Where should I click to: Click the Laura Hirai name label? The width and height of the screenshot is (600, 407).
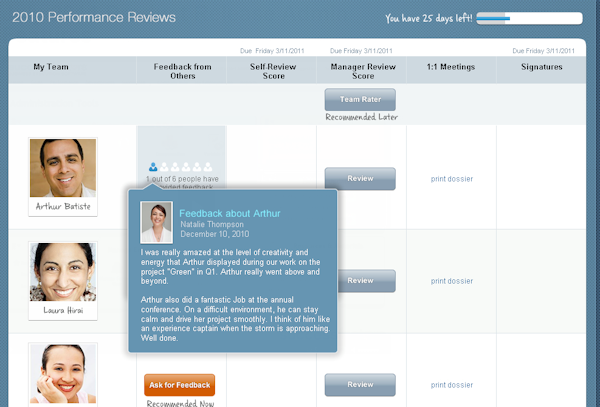pos(63,310)
